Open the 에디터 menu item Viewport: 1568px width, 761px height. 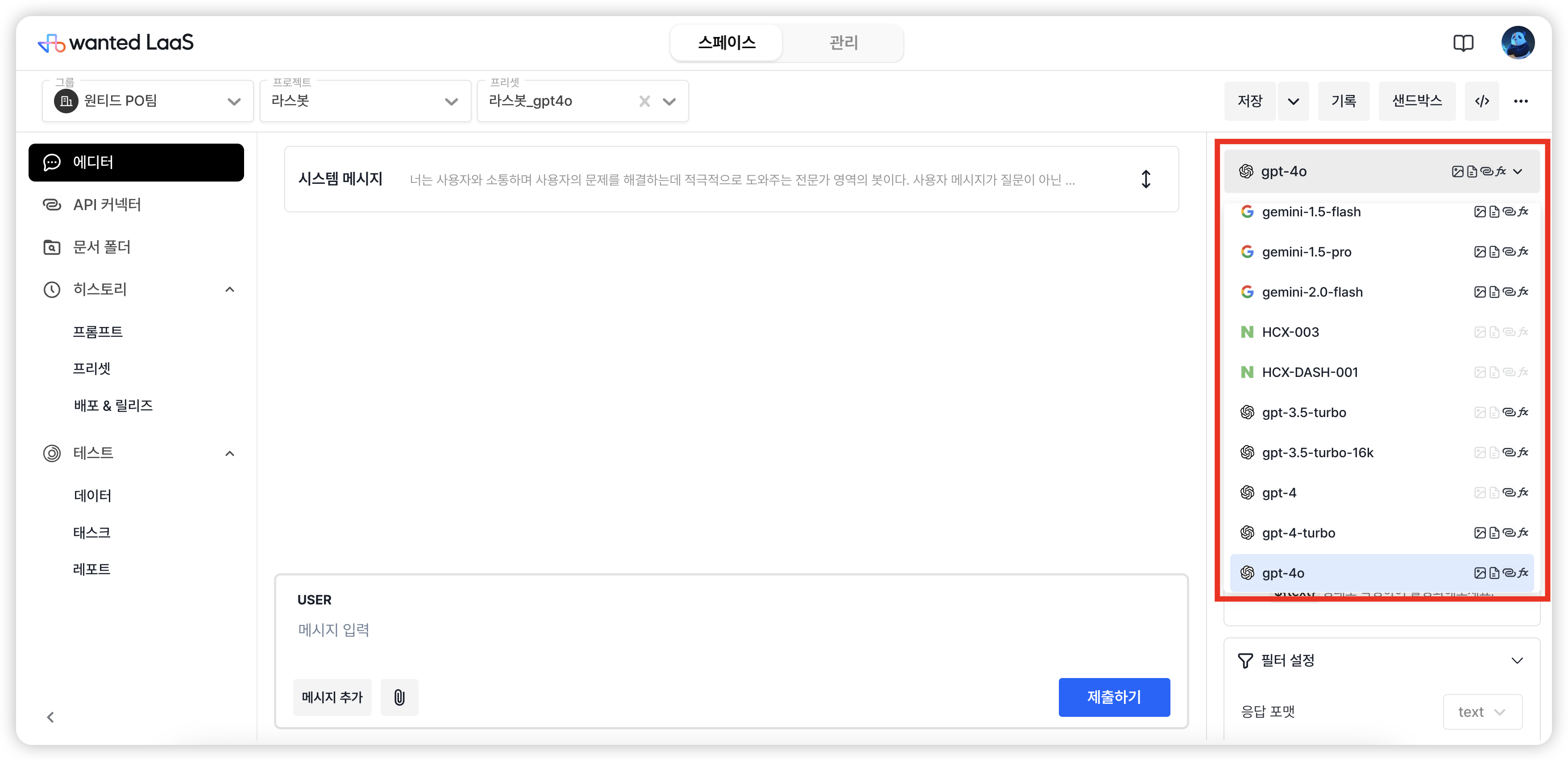tap(137, 162)
